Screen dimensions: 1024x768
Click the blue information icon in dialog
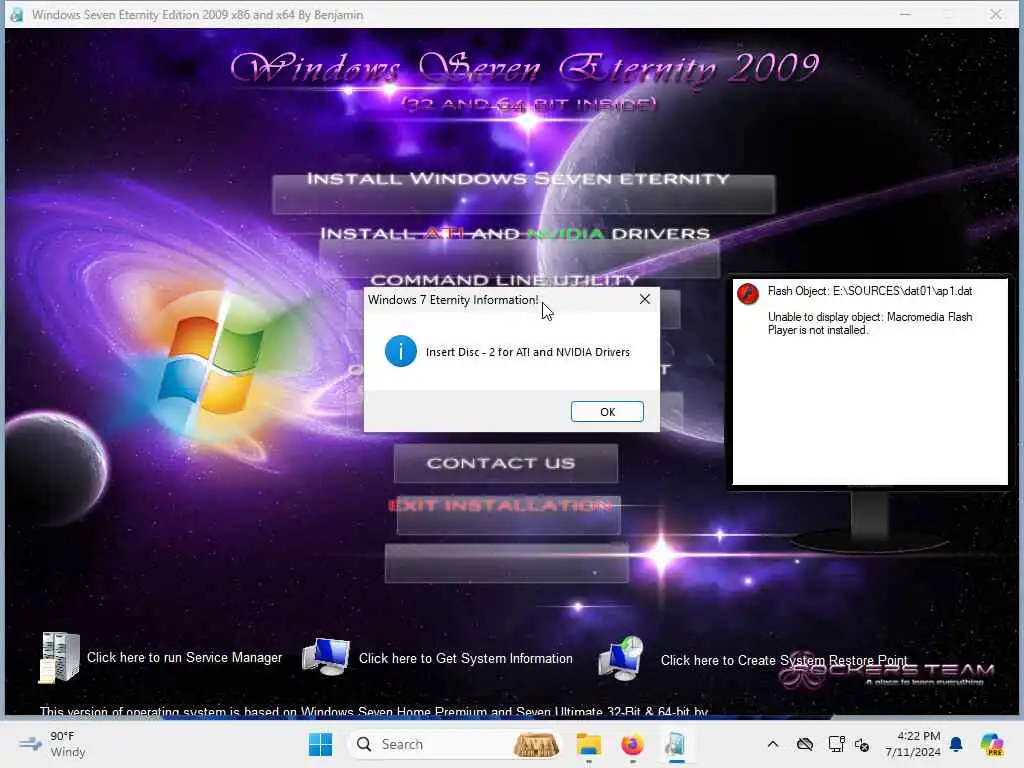click(x=400, y=351)
